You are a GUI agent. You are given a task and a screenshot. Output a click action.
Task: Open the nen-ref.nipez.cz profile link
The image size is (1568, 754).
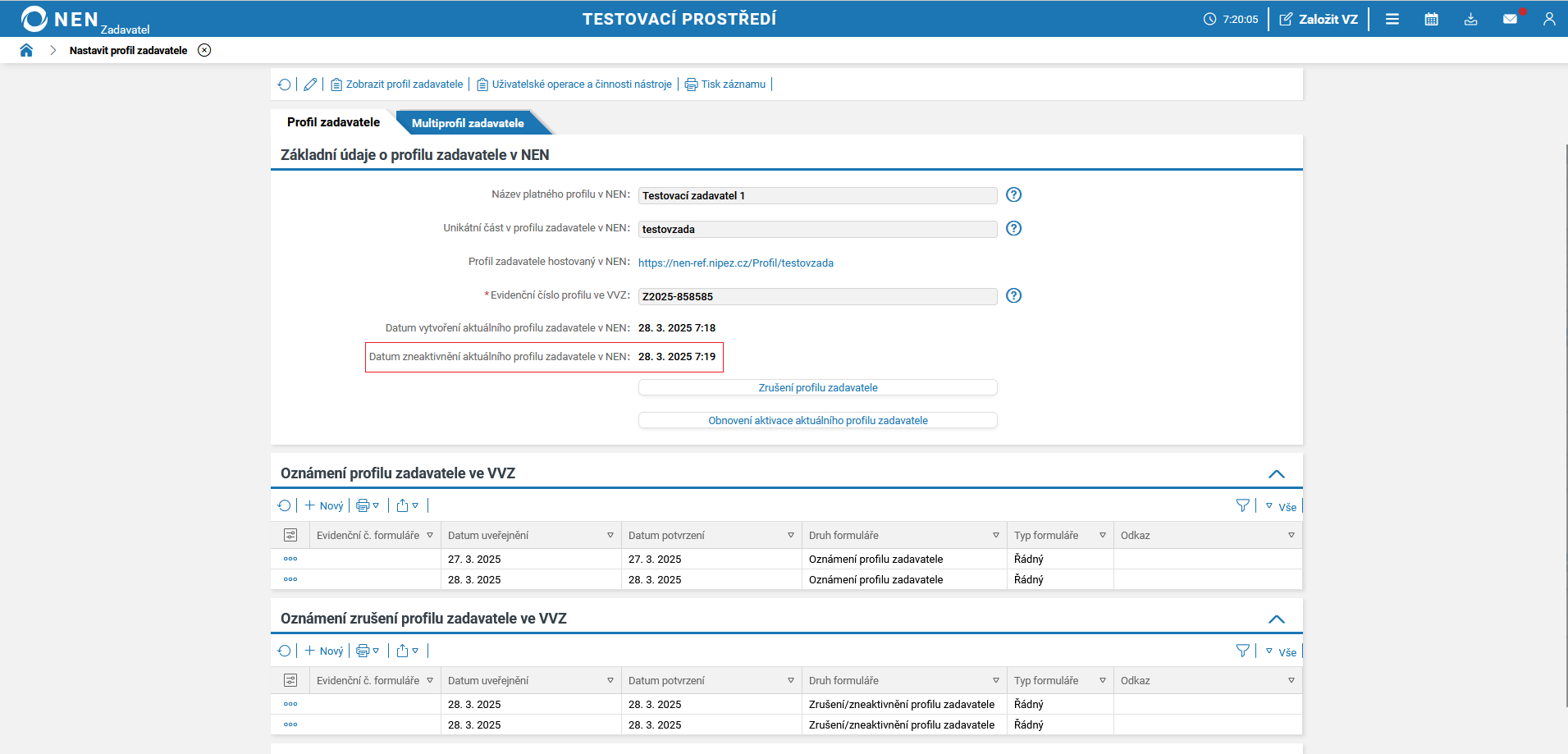coord(735,263)
